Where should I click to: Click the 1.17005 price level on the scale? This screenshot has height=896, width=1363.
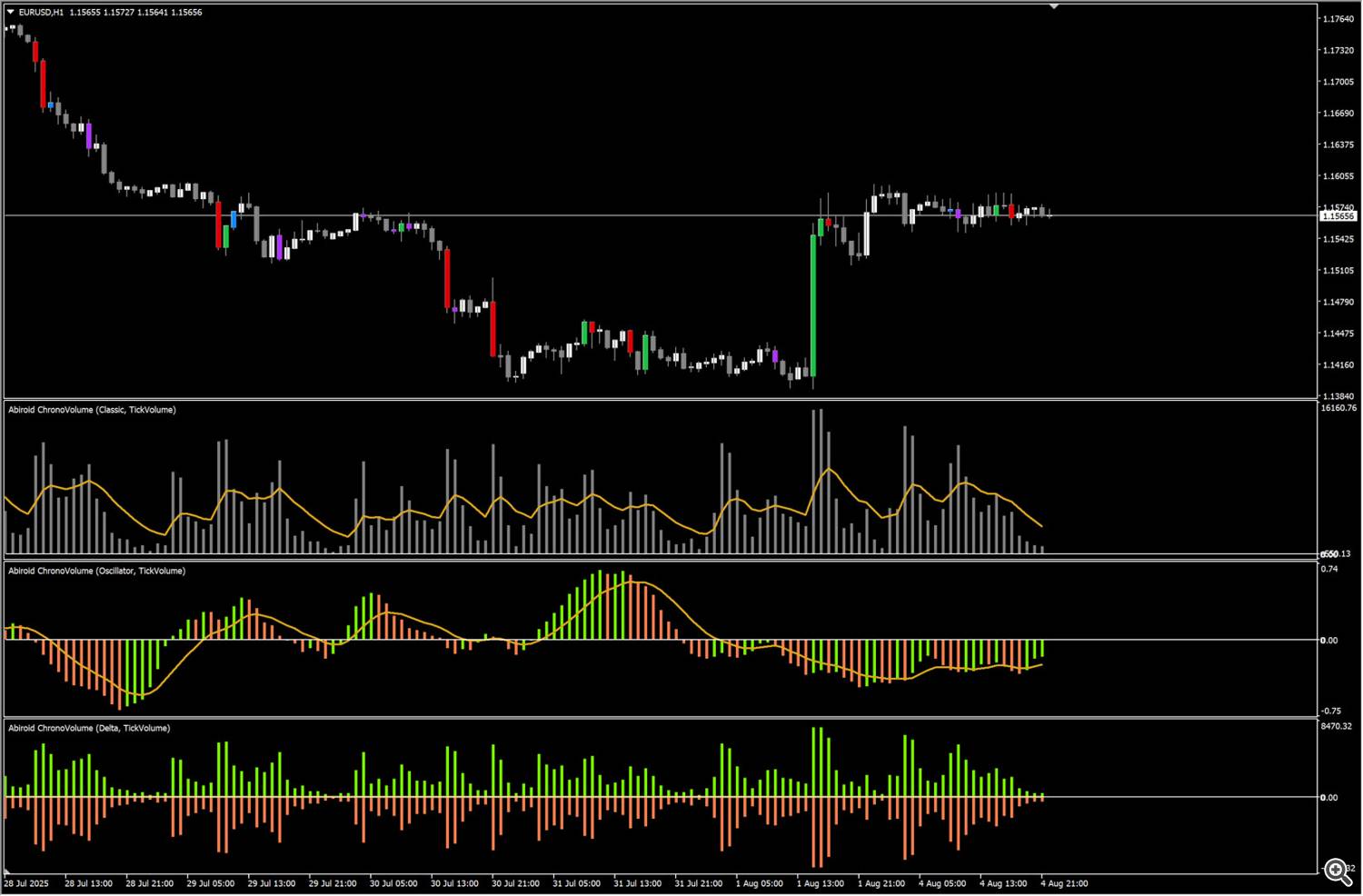(1338, 82)
